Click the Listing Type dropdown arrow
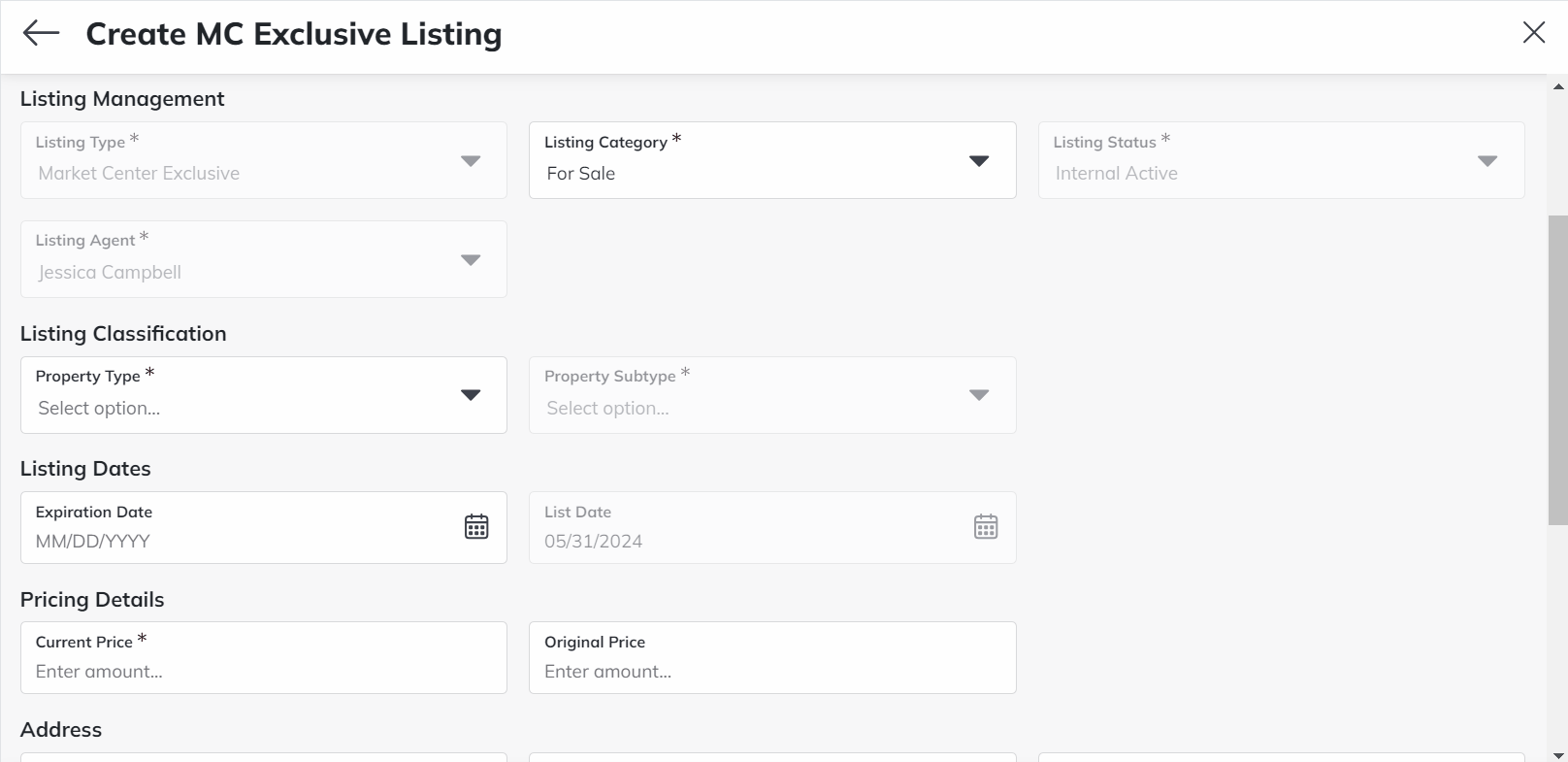This screenshot has height=762, width=1568. tap(471, 161)
